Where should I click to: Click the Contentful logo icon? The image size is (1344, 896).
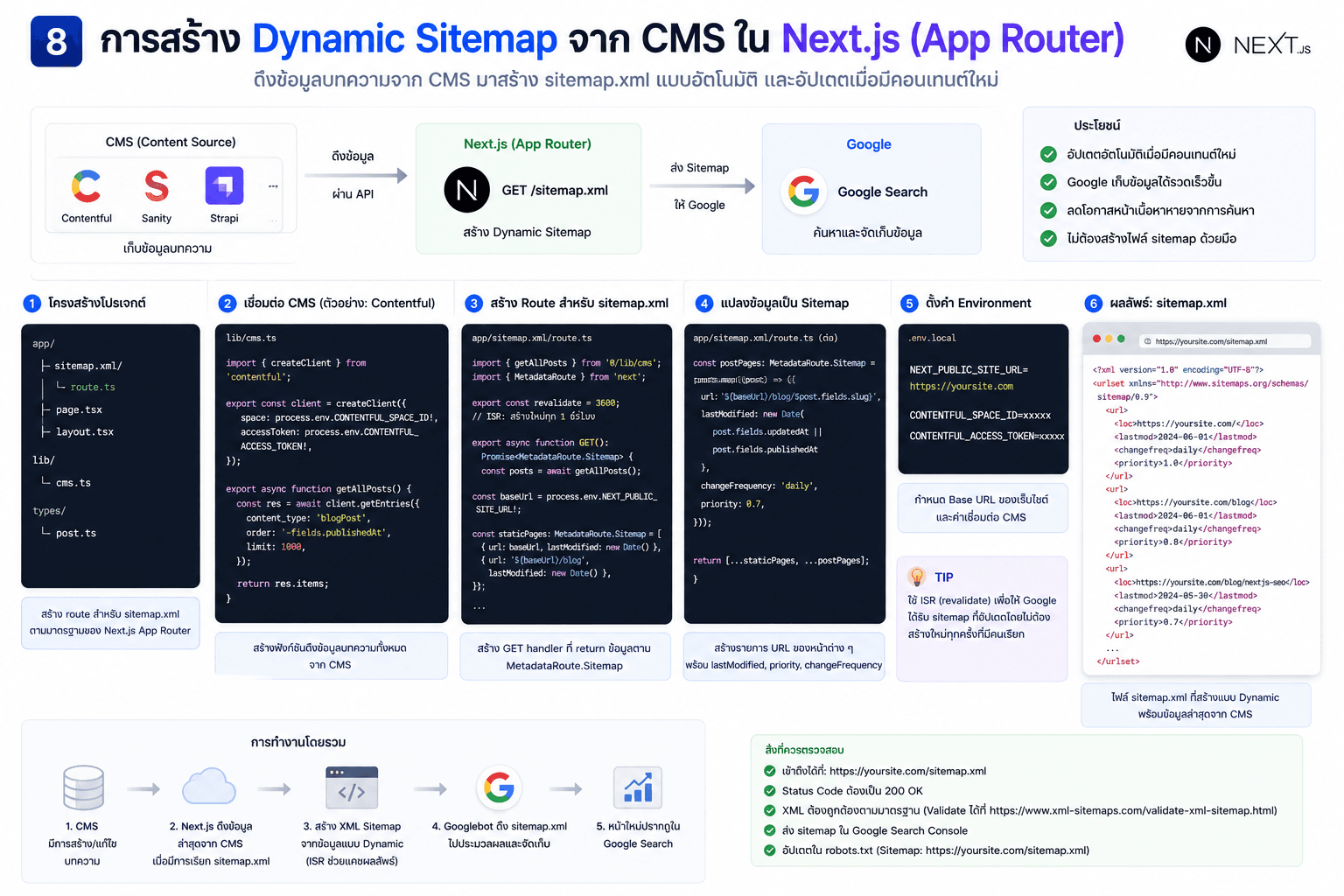[x=86, y=186]
